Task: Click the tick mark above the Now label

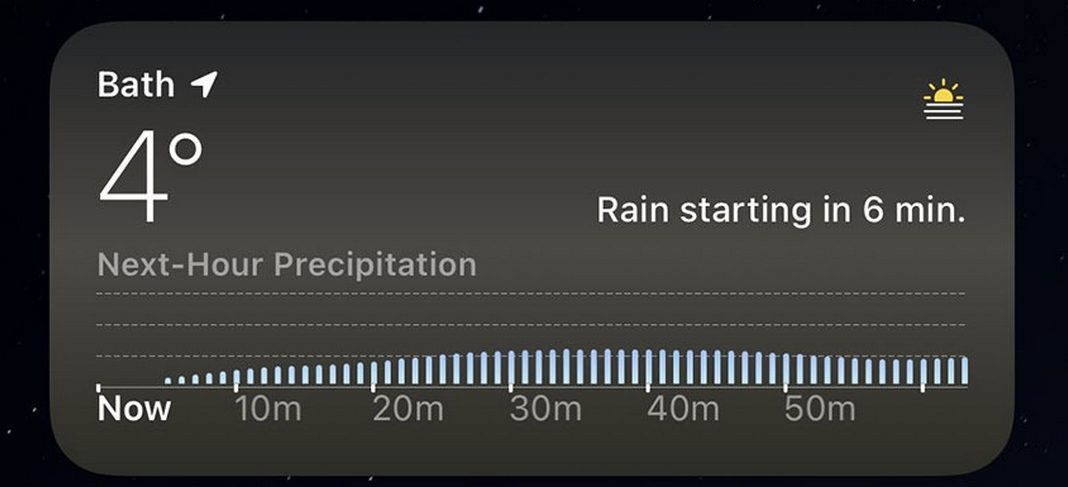Action: [x=99, y=388]
